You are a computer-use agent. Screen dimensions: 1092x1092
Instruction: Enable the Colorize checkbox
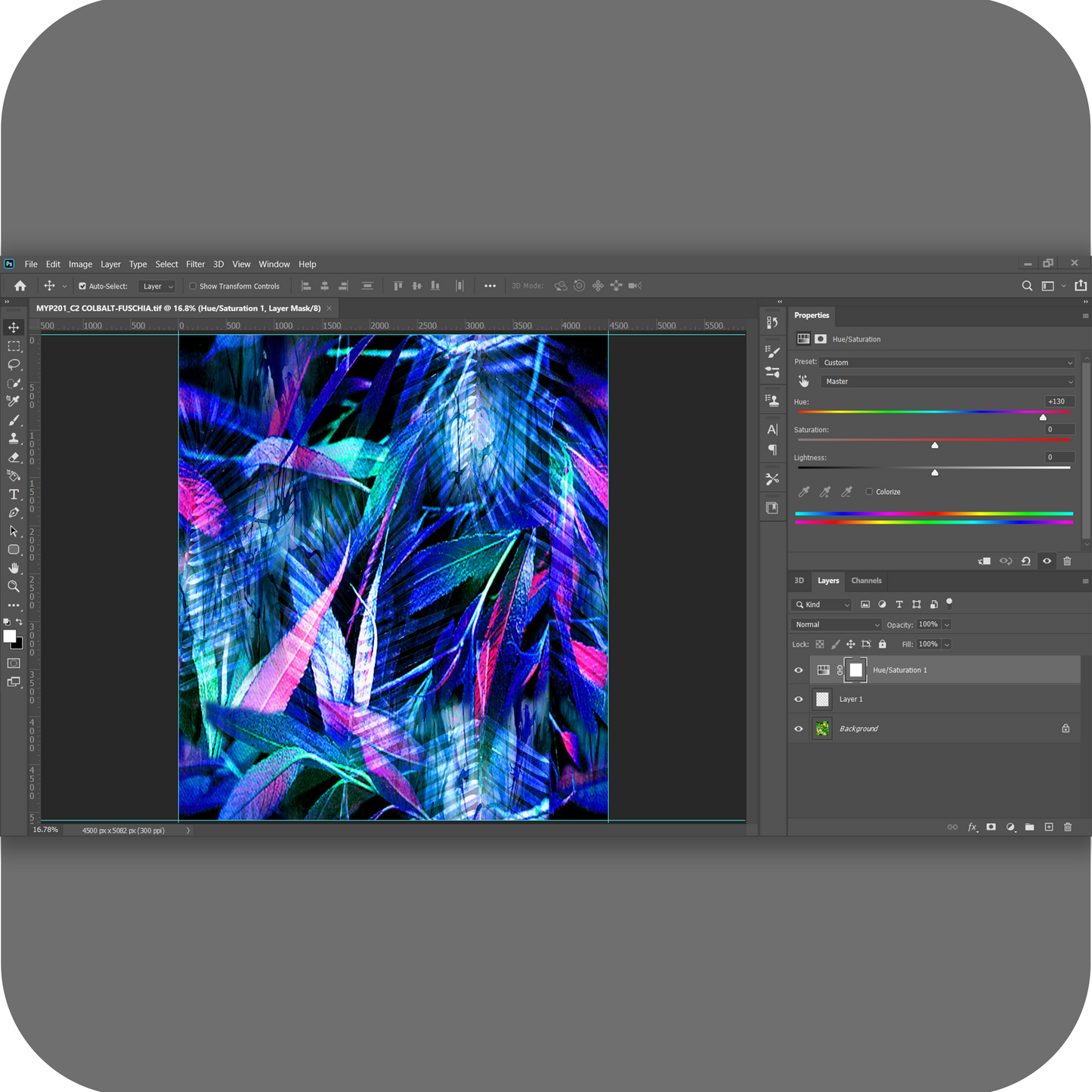pos(869,492)
